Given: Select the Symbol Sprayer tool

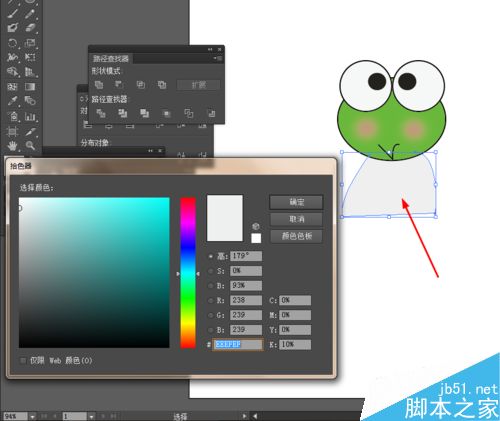Looking at the screenshot, I should [x=13, y=116].
